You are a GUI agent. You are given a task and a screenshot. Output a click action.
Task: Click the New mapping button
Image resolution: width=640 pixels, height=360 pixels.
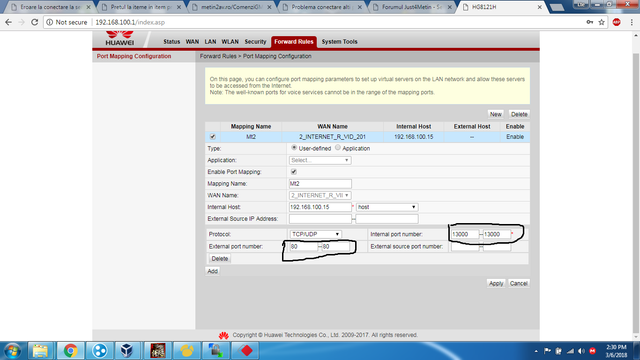click(496, 114)
